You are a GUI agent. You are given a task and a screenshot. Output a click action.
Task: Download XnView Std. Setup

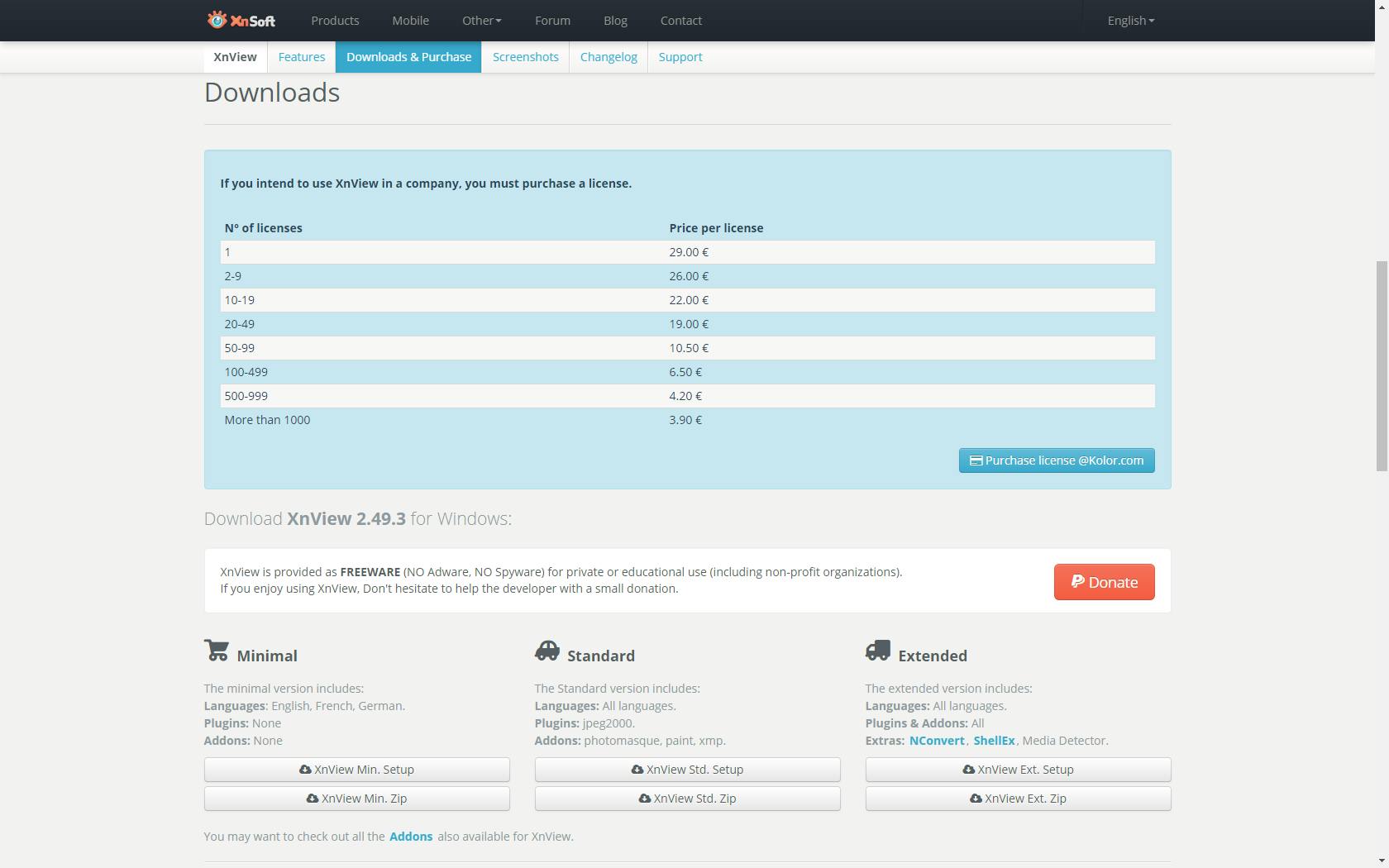pyautogui.click(x=688, y=770)
